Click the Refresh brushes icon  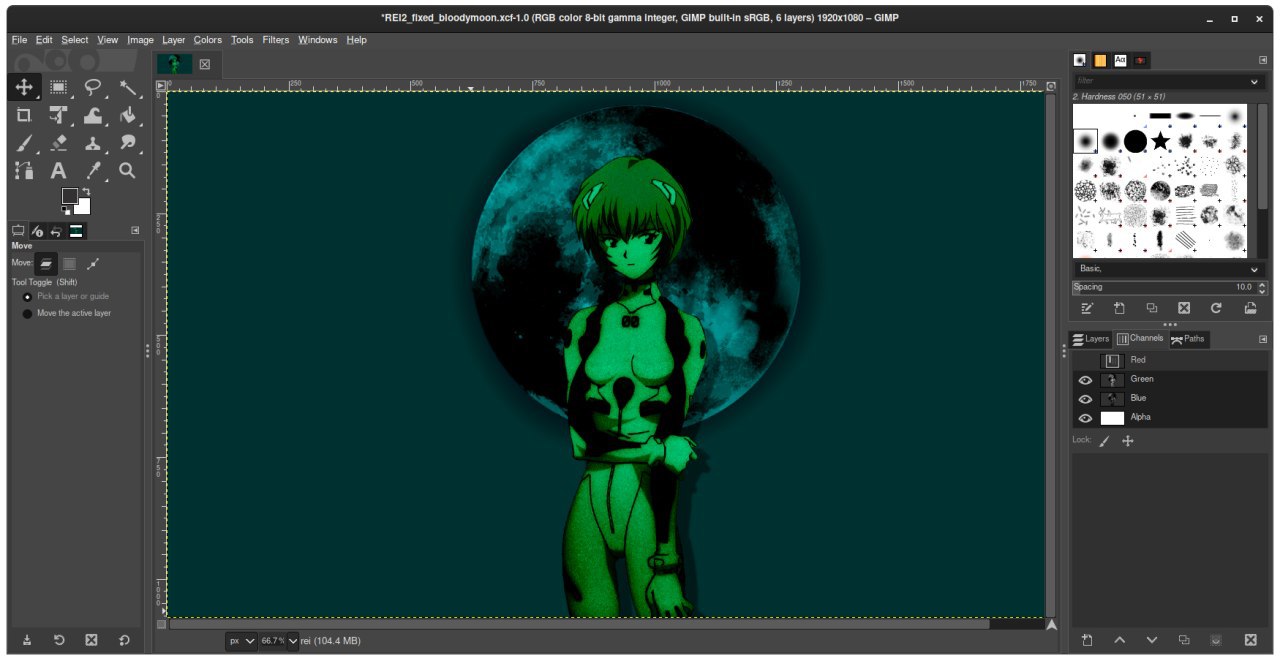pos(1216,308)
